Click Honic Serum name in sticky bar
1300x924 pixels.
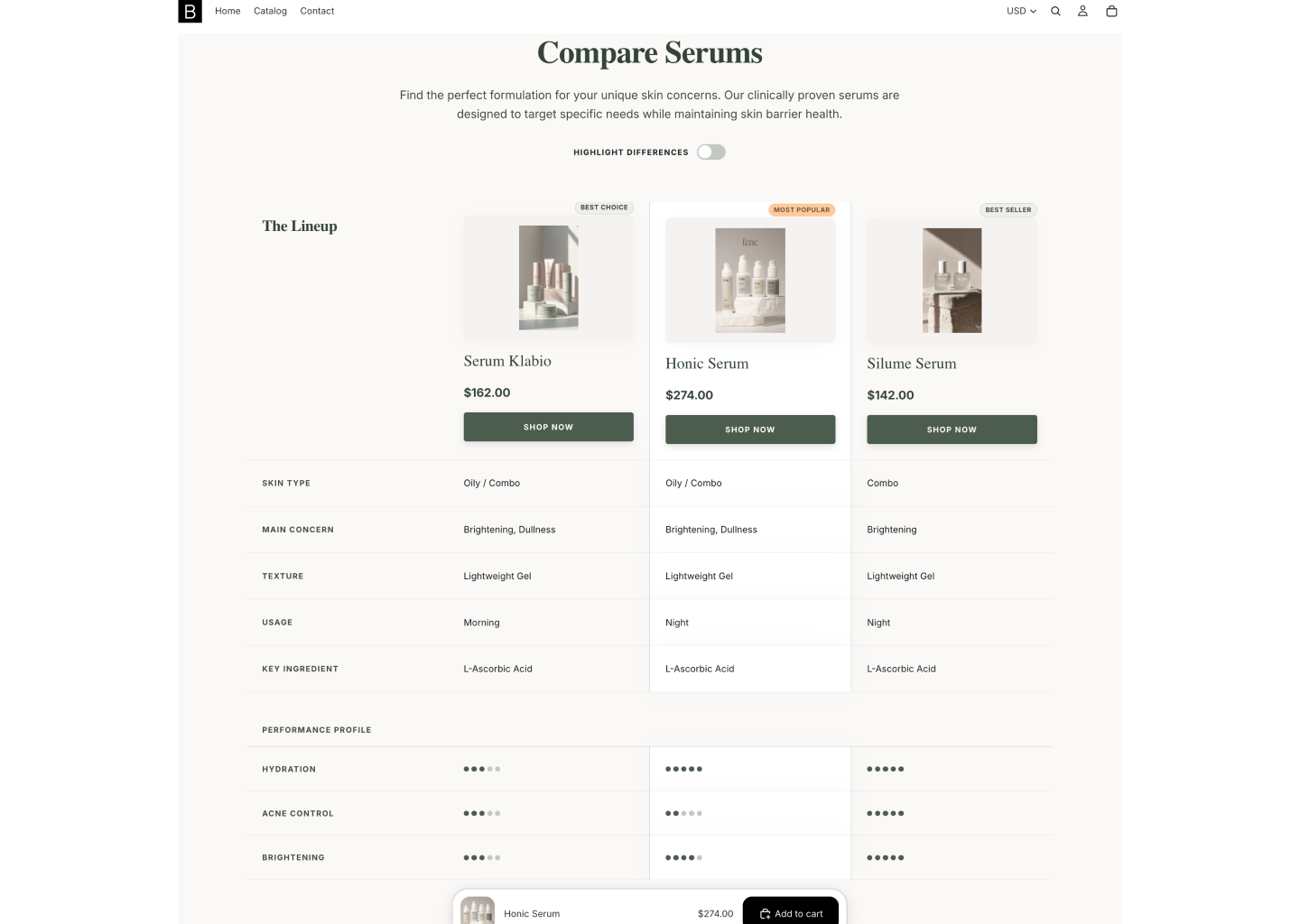pyautogui.click(x=532, y=914)
